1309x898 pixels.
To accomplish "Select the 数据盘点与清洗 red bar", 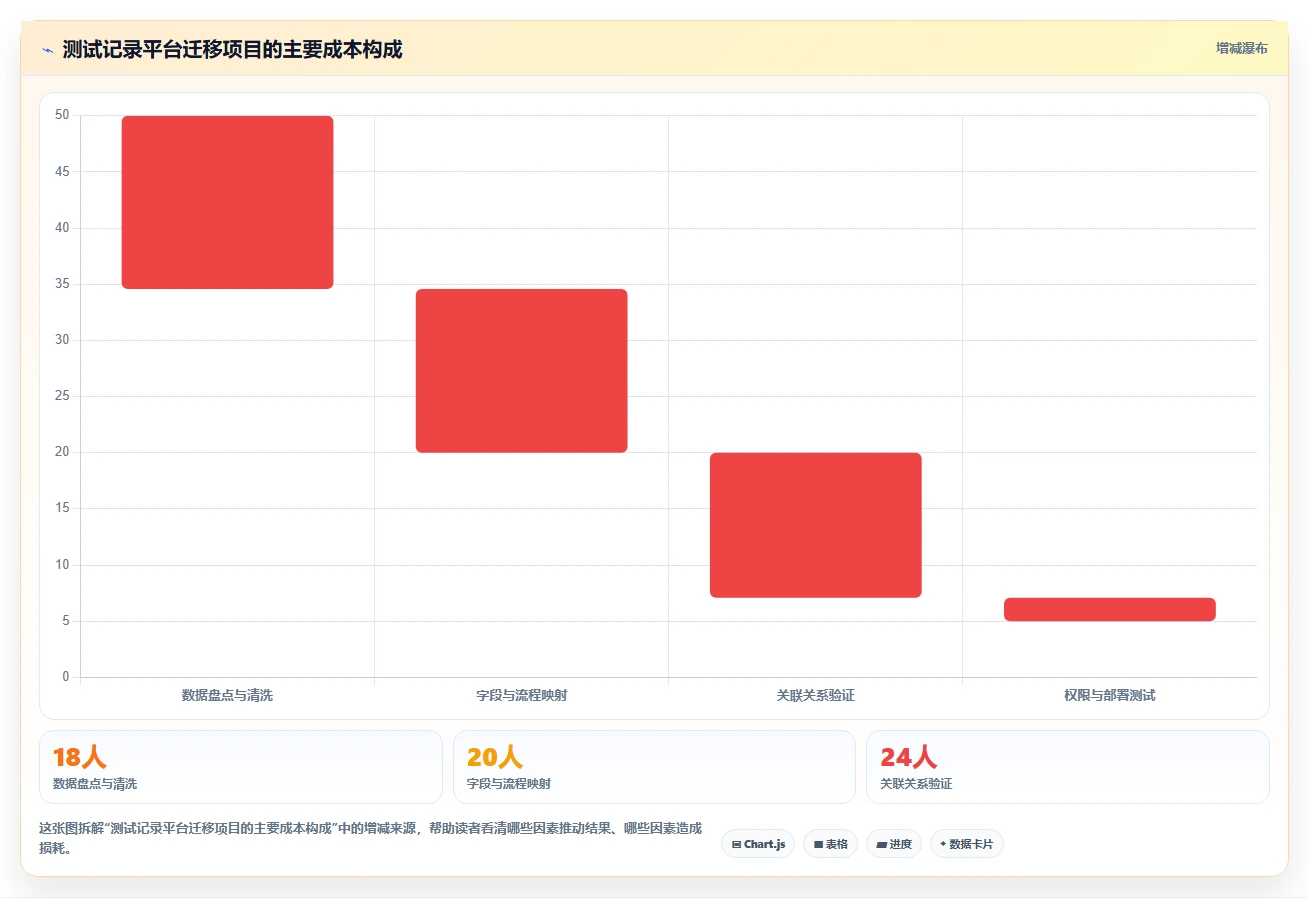I will pos(227,202).
